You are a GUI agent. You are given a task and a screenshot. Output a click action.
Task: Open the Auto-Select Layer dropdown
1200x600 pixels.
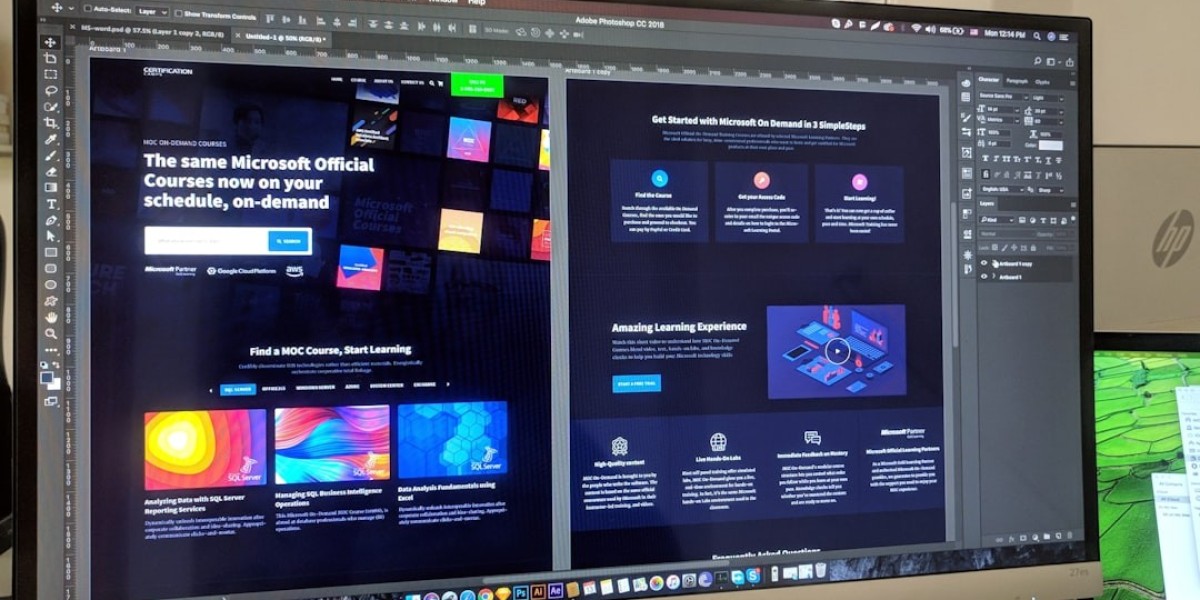coord(150,13)
